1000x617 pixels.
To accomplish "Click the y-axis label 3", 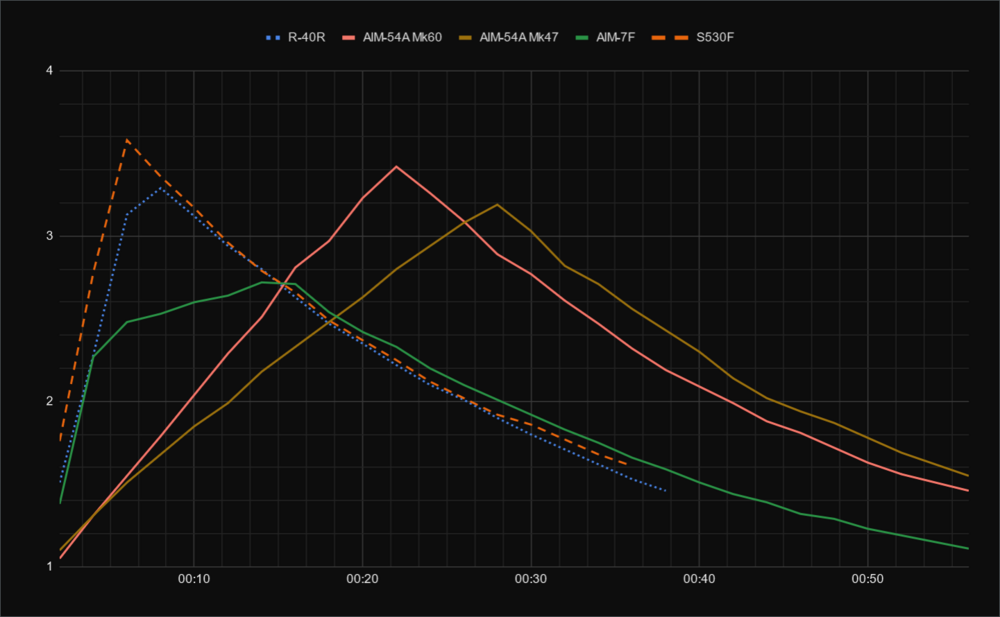I will (50, 236).
